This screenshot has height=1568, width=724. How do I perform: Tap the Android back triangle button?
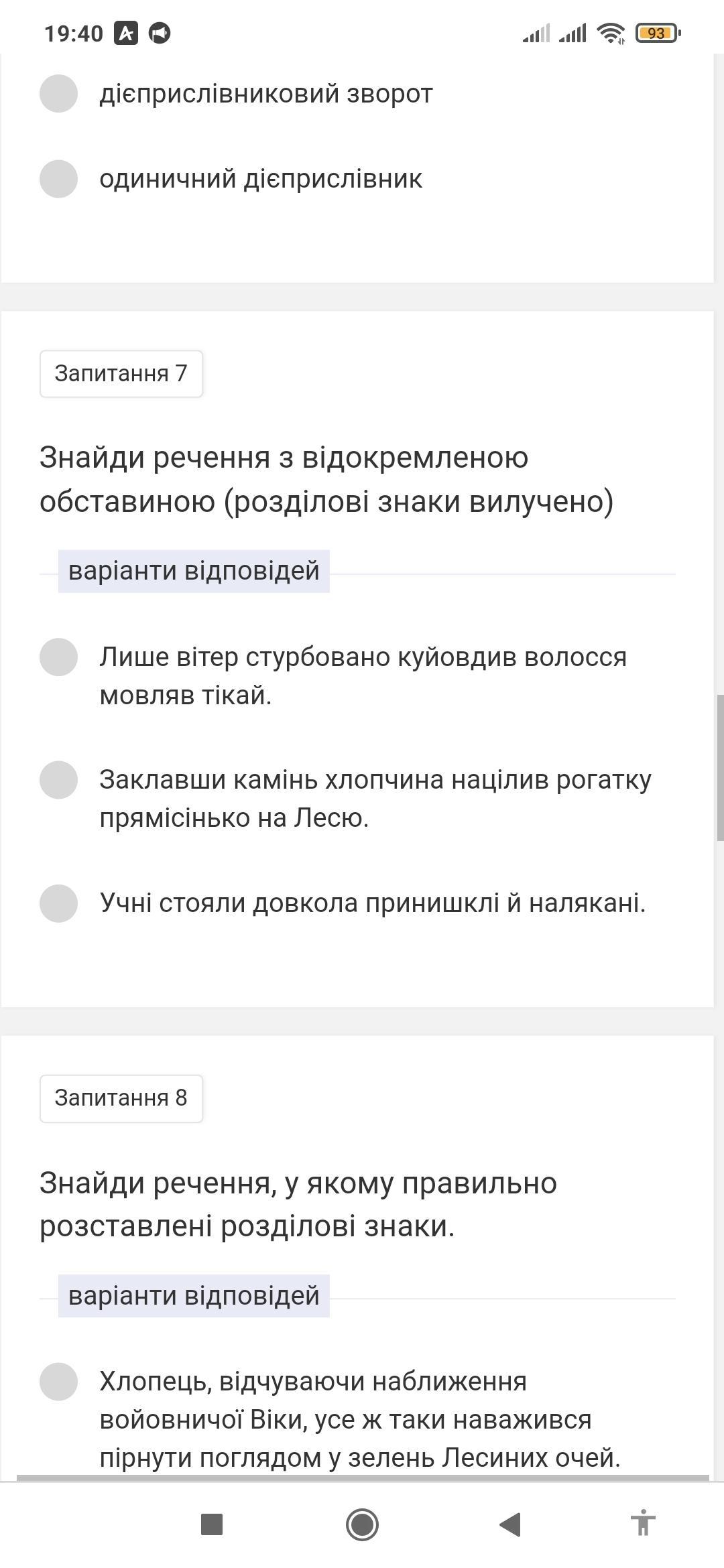(510, 1524)
